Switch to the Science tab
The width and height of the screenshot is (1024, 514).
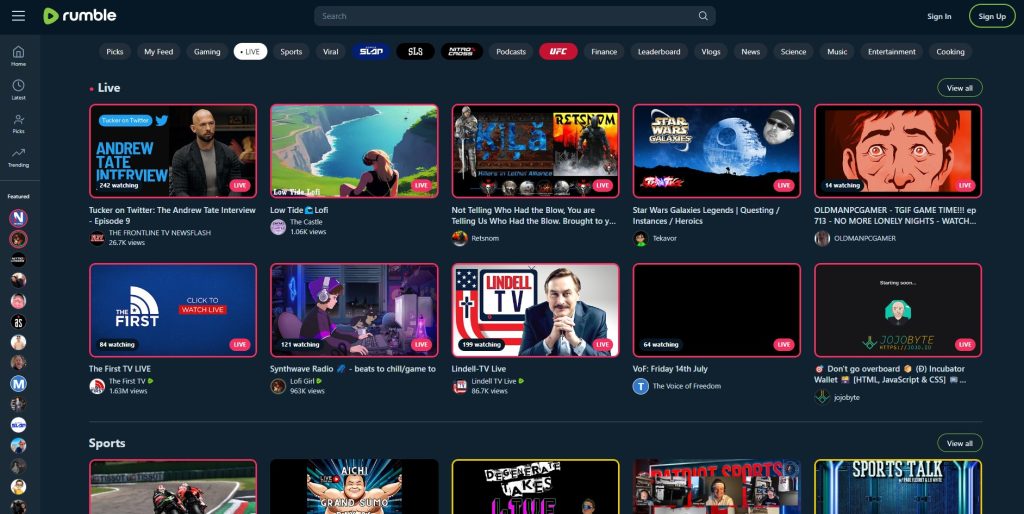(793, 52)
